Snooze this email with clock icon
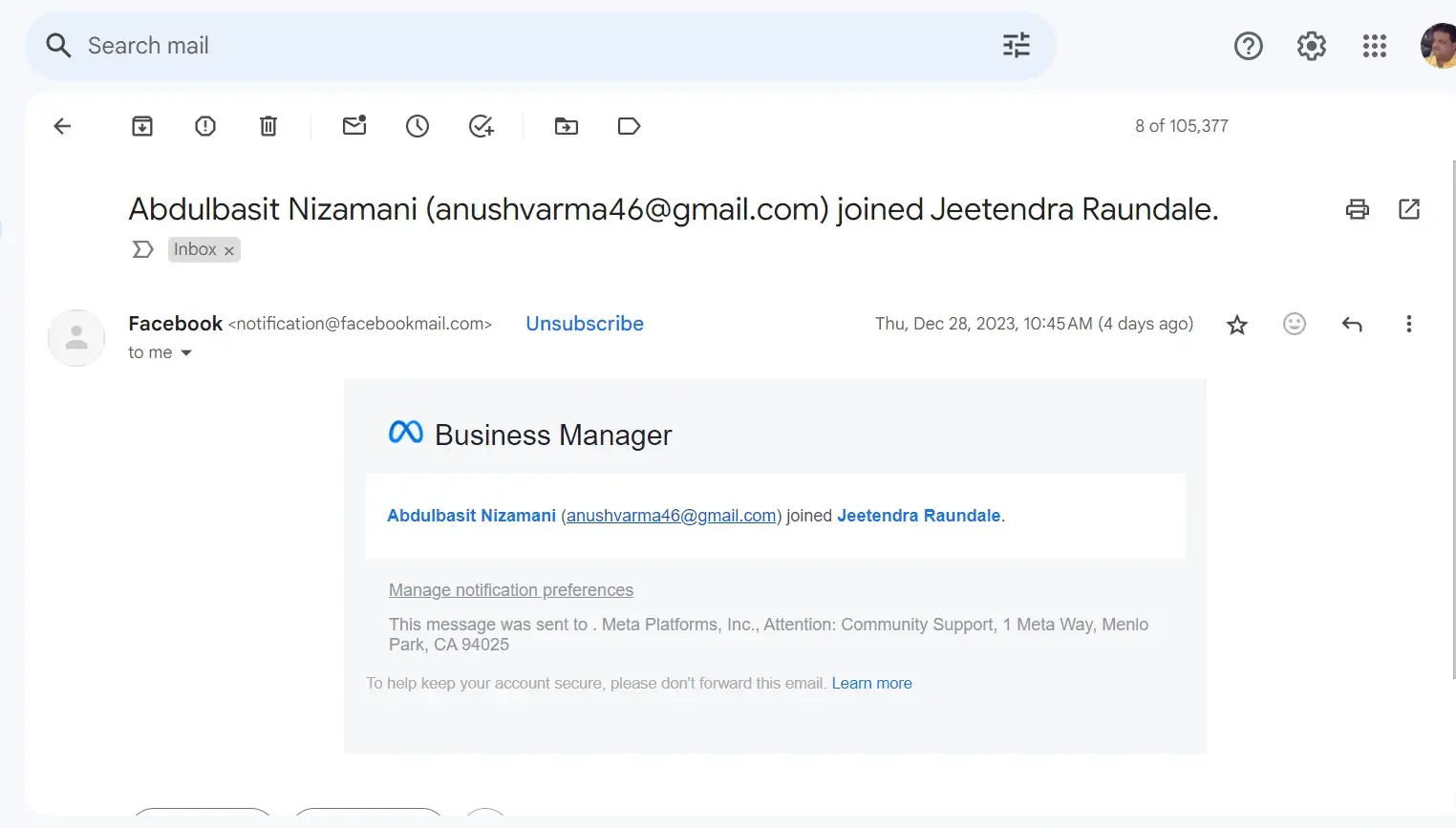Viewport: 1456px width, 828px height. coord(418,126)
